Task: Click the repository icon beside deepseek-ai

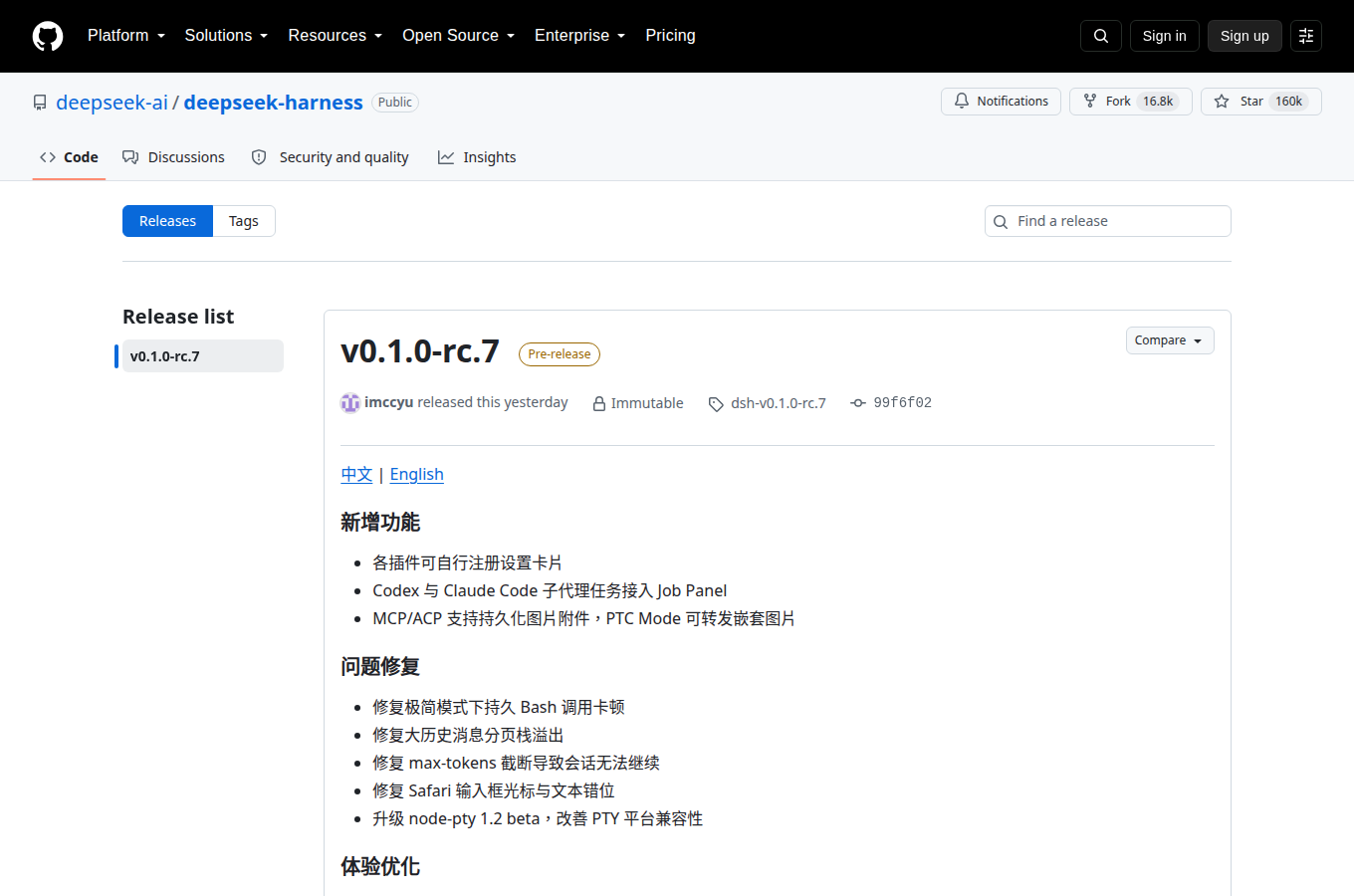Action: tap(40, 103)
